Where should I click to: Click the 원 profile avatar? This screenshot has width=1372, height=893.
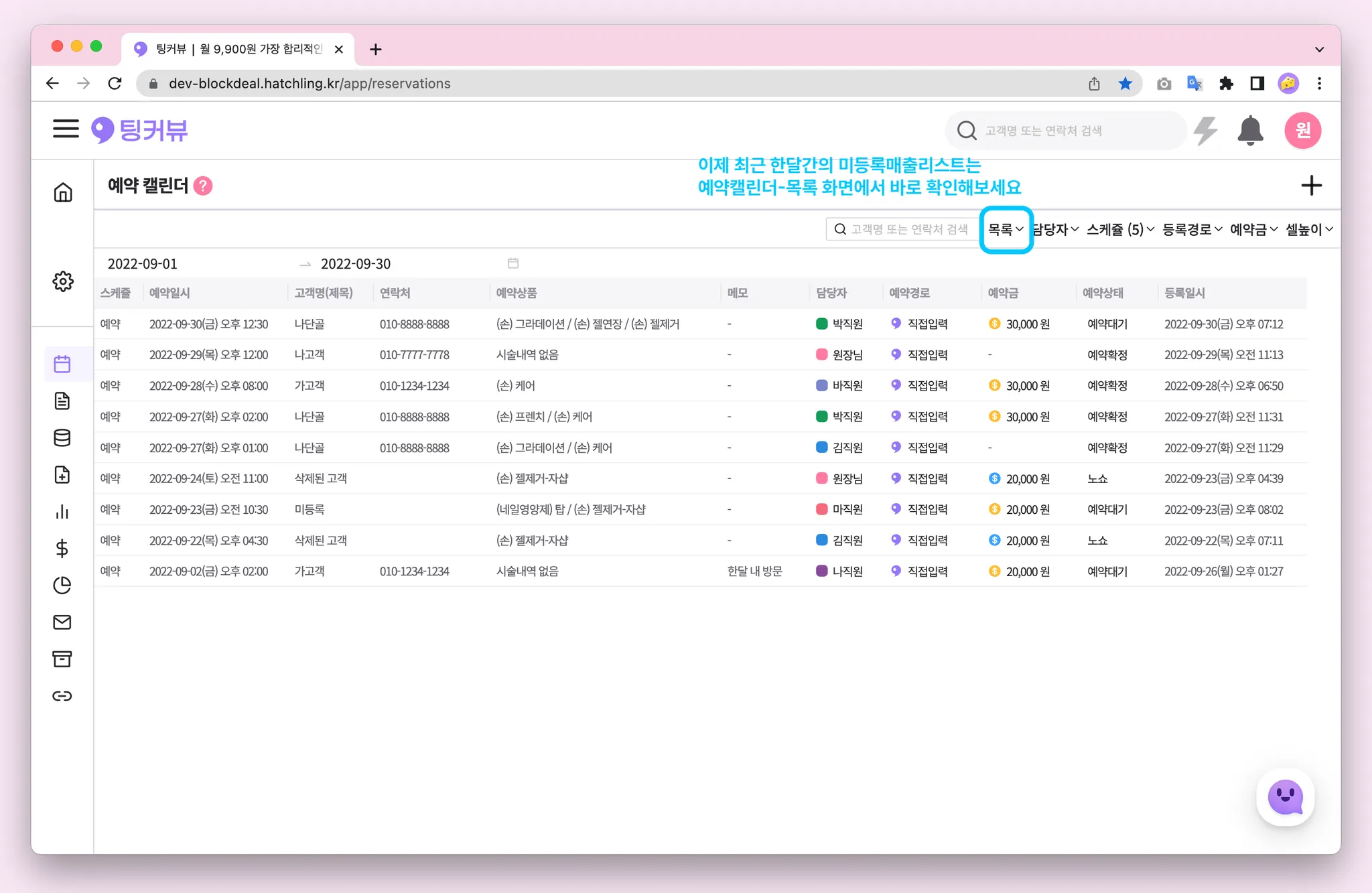tap(1302, 130)
